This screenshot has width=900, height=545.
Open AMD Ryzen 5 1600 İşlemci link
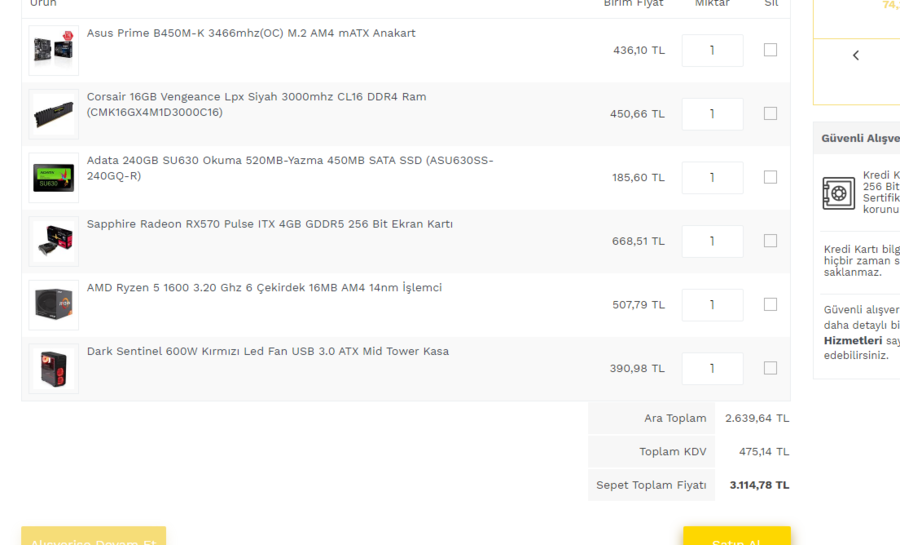coord(264,288)
